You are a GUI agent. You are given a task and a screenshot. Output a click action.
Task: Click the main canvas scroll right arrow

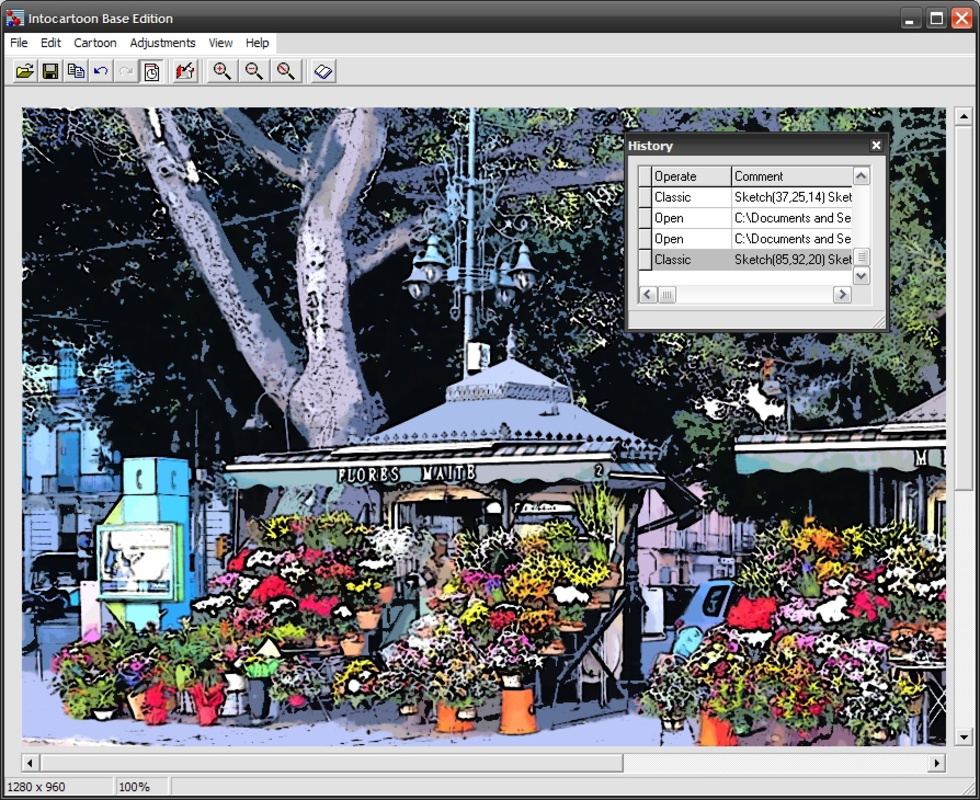(x=937, y=763)
